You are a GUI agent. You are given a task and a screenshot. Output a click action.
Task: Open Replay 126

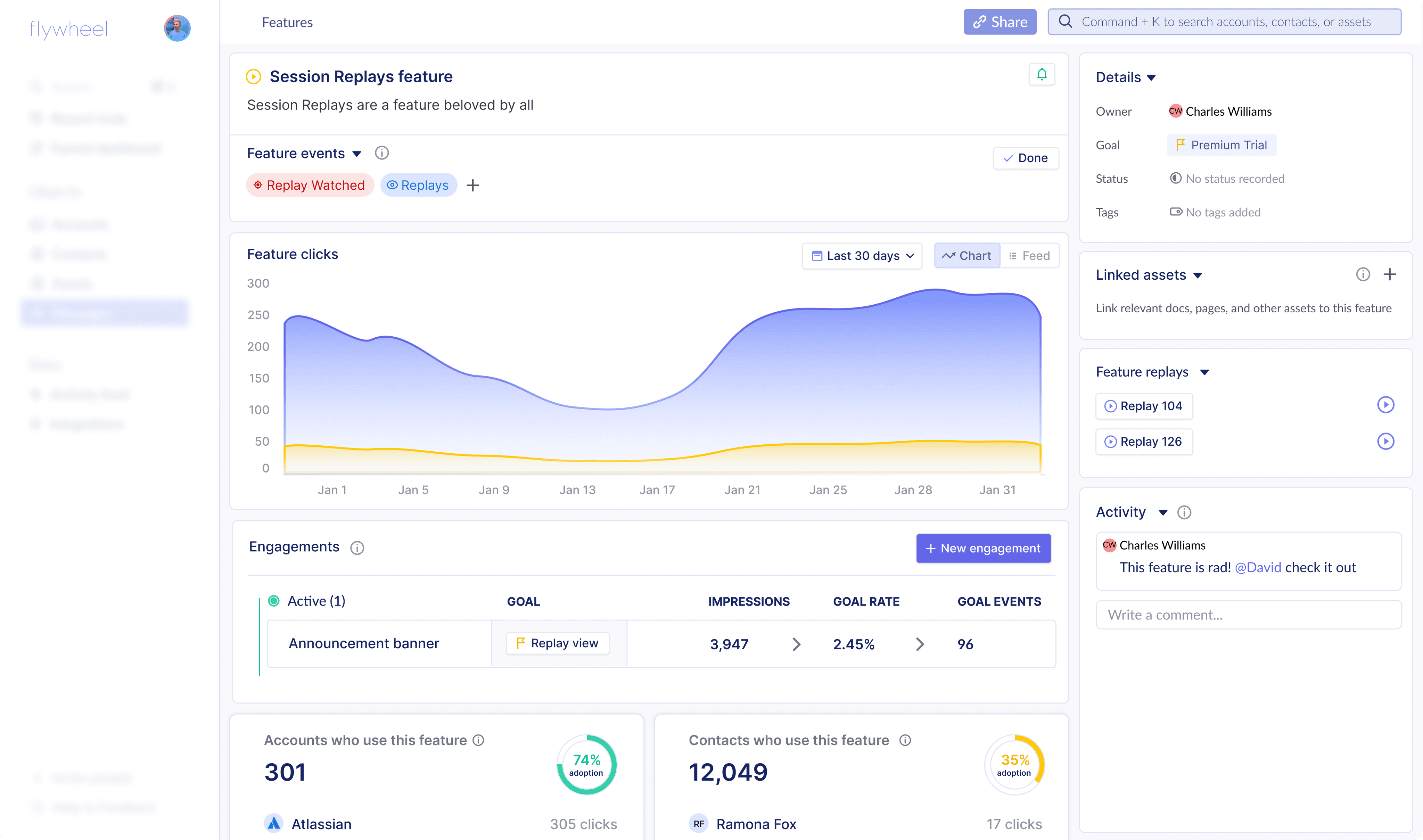(1144, 442)
